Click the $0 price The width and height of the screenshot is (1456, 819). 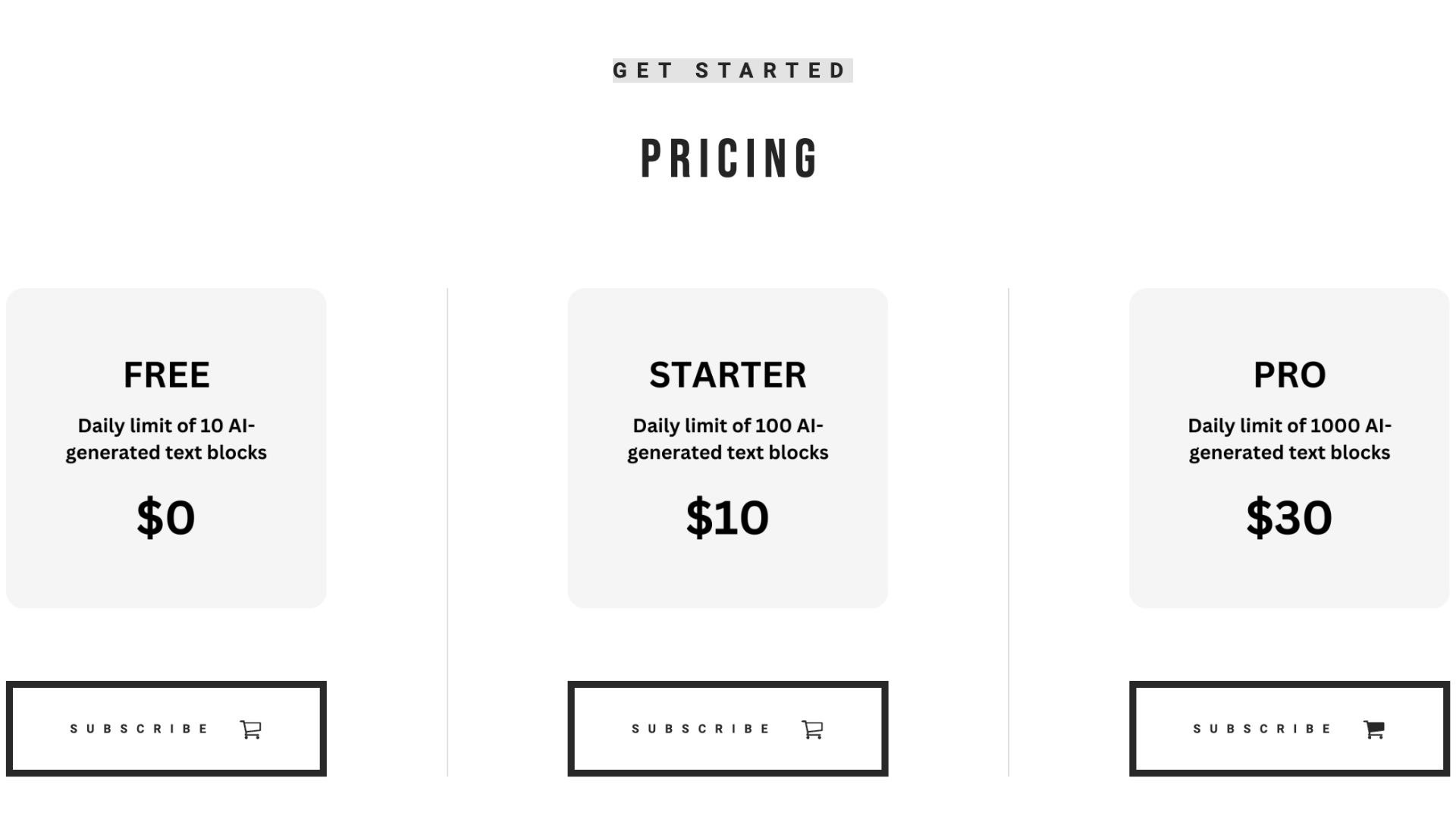click(166, 517)
